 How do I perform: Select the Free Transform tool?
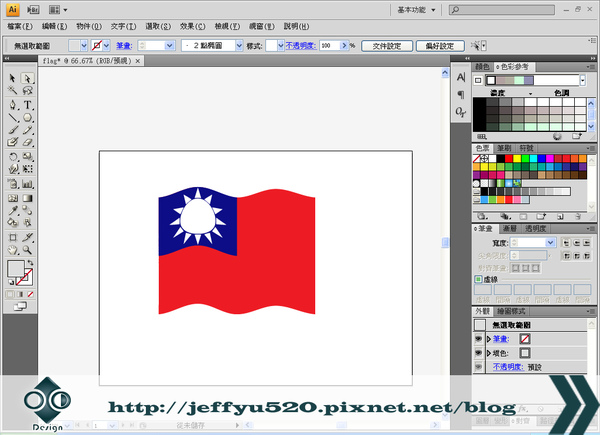click(x=27, y=169)
